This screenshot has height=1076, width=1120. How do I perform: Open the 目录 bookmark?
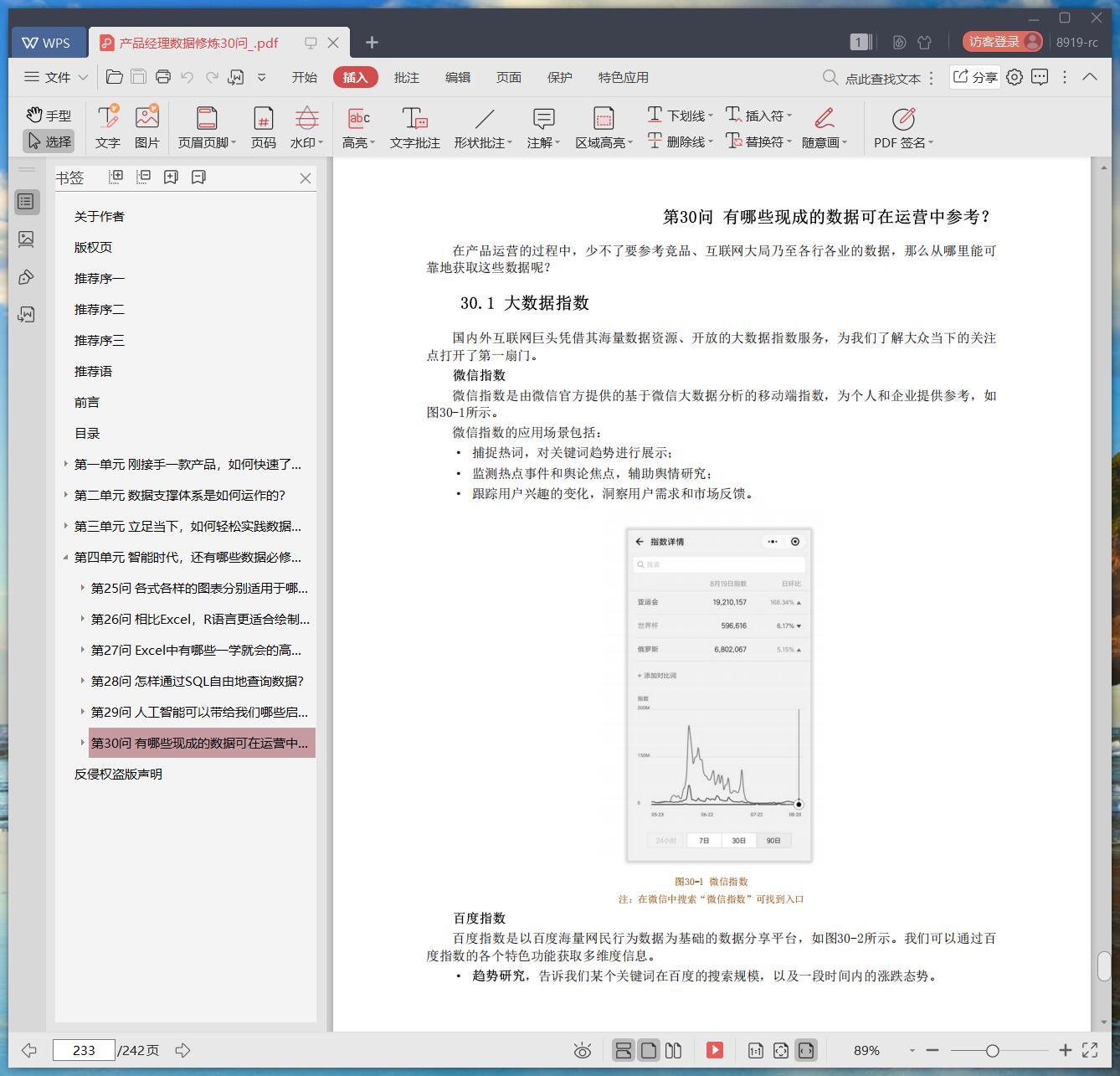[87, 433]
